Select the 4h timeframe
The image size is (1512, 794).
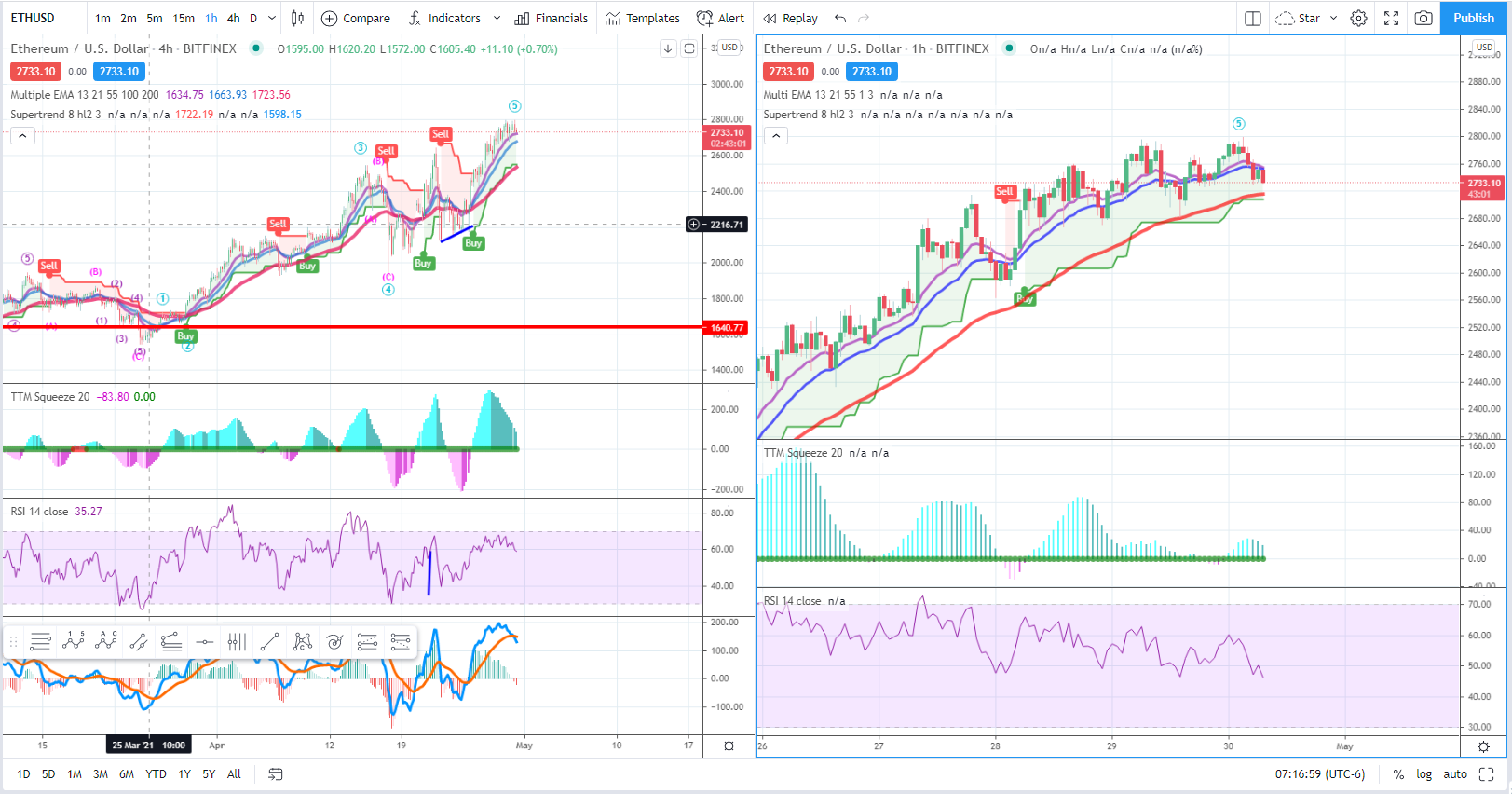coord(233,18)
